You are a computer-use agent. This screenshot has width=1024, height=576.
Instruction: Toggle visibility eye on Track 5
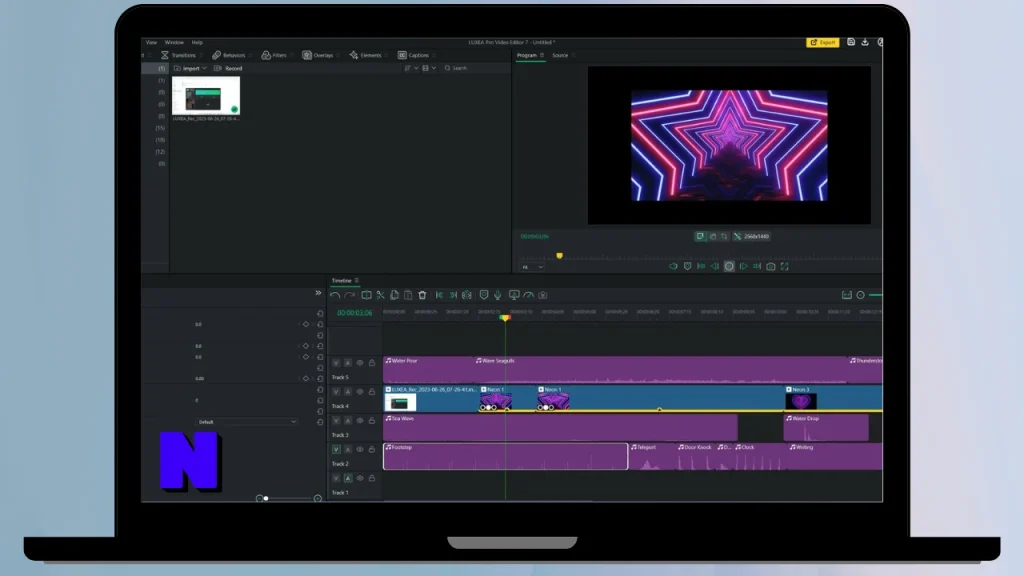[x=360, y=363]
